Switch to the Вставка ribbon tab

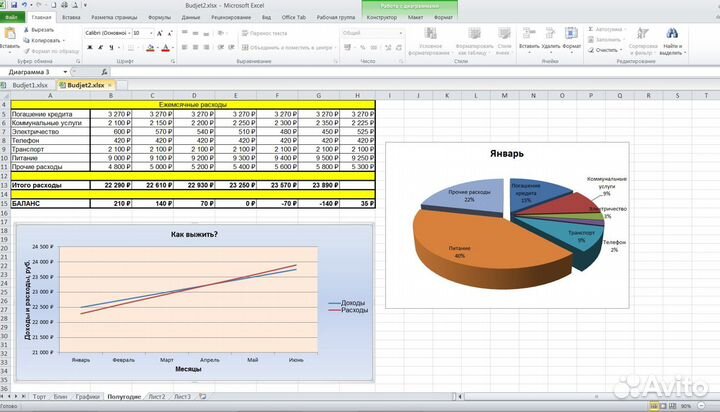click(x=71, y=17)
